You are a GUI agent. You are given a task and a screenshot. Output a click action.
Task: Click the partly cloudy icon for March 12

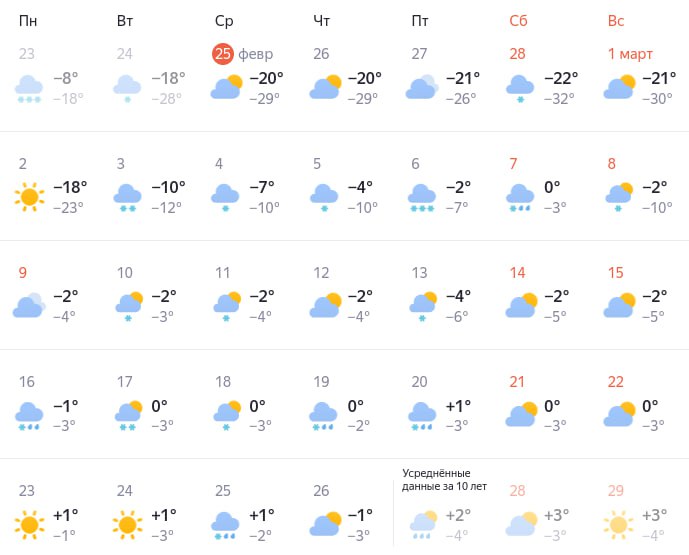coord(324,305)
